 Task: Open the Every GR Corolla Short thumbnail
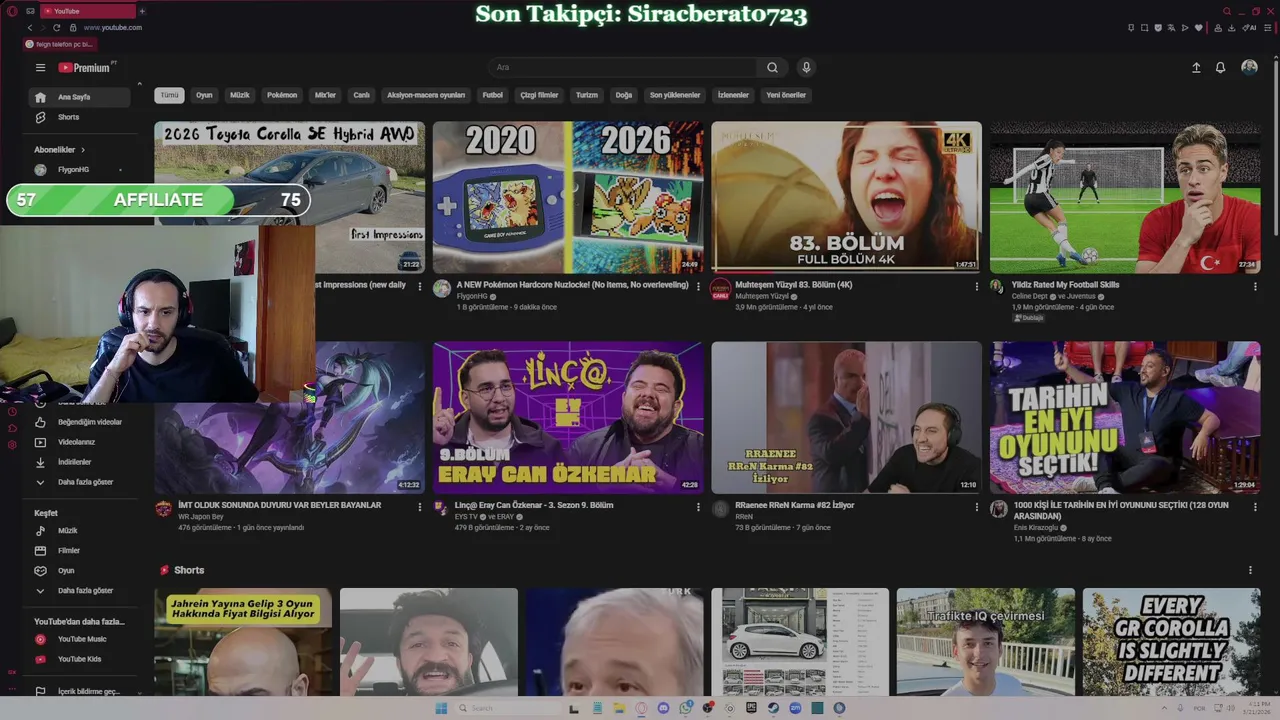[1171, 642]
